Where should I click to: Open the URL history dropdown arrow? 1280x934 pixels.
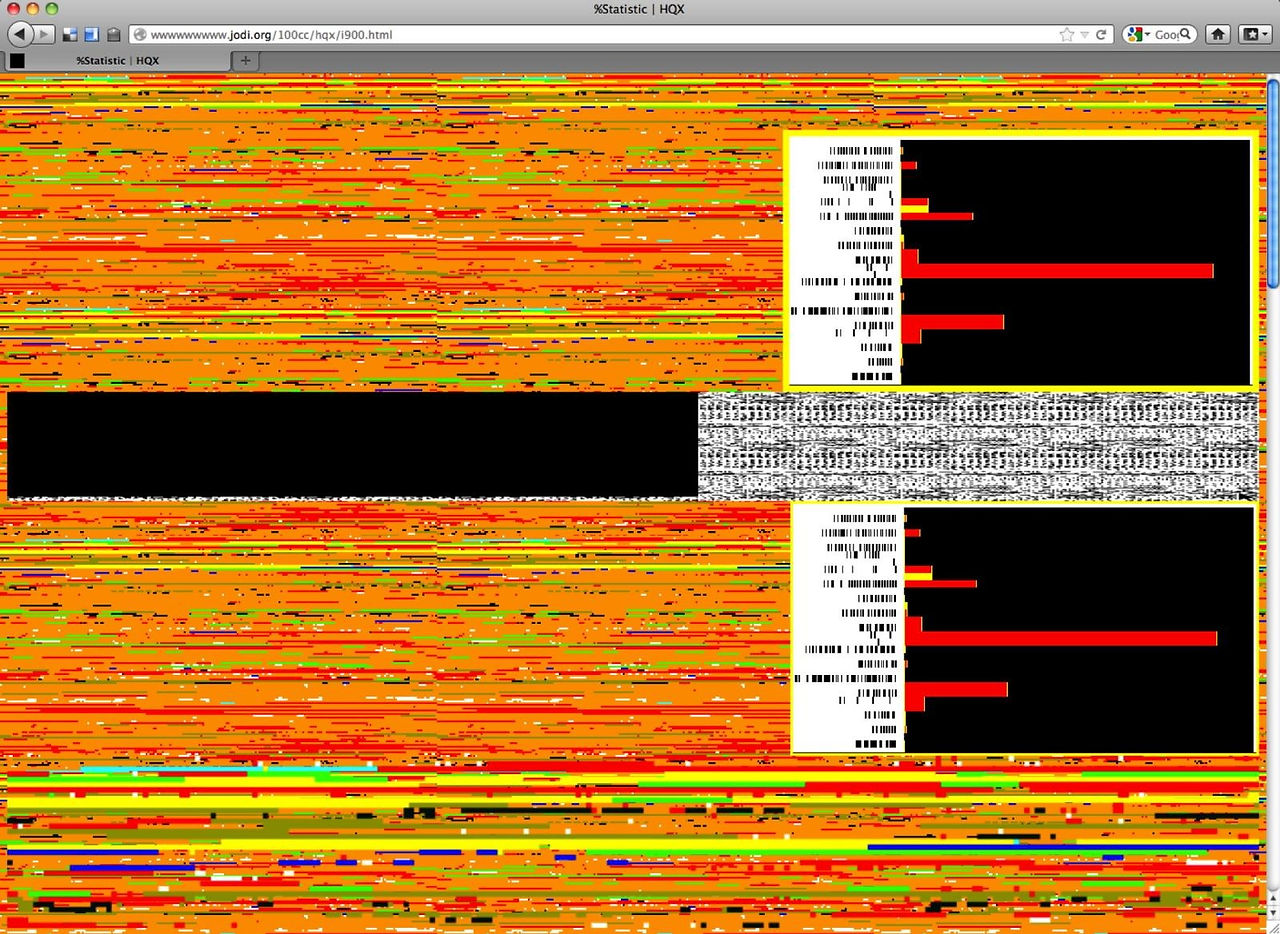[1084, 35]
